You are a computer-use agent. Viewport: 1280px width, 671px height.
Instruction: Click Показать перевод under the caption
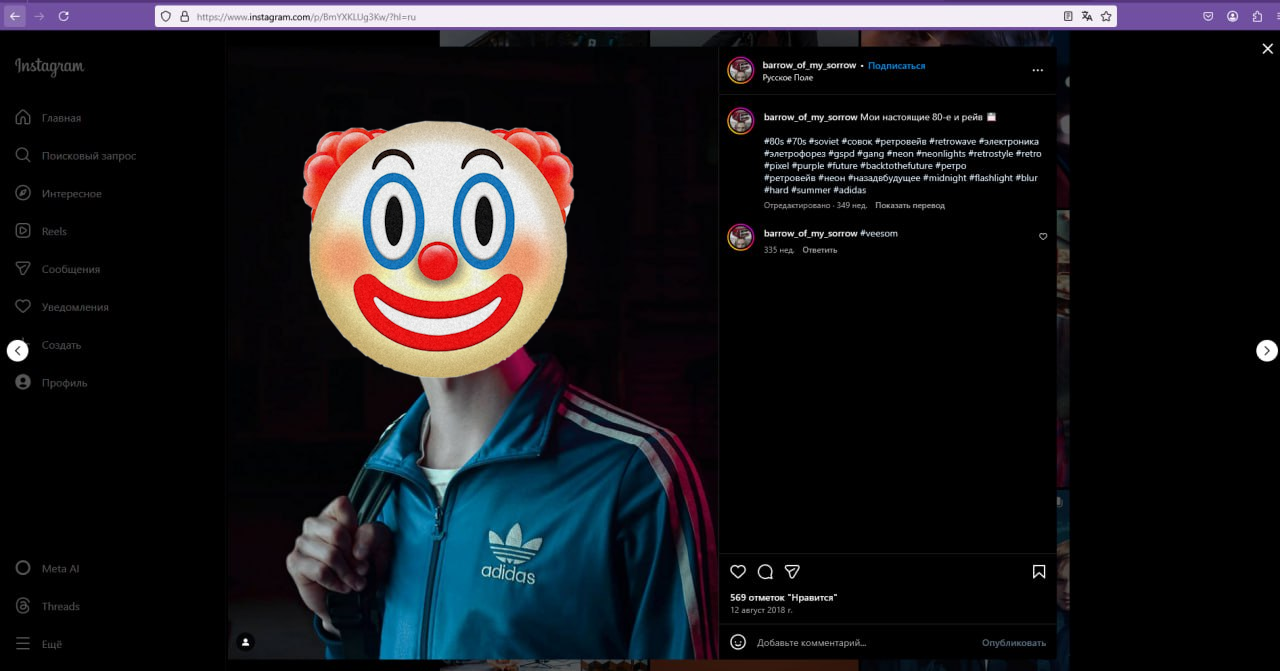909,206
